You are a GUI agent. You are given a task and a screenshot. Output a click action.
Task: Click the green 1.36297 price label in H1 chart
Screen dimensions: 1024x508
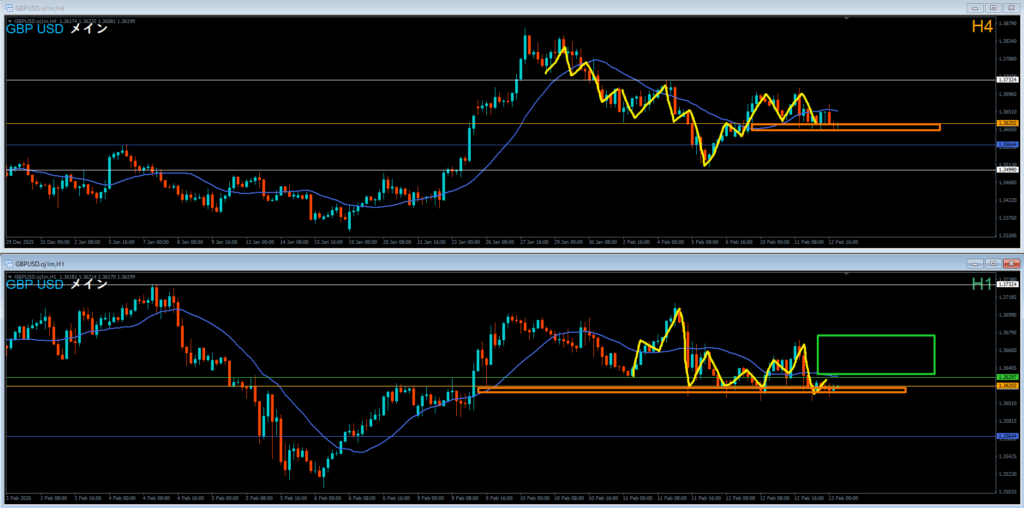point(1006,377)
